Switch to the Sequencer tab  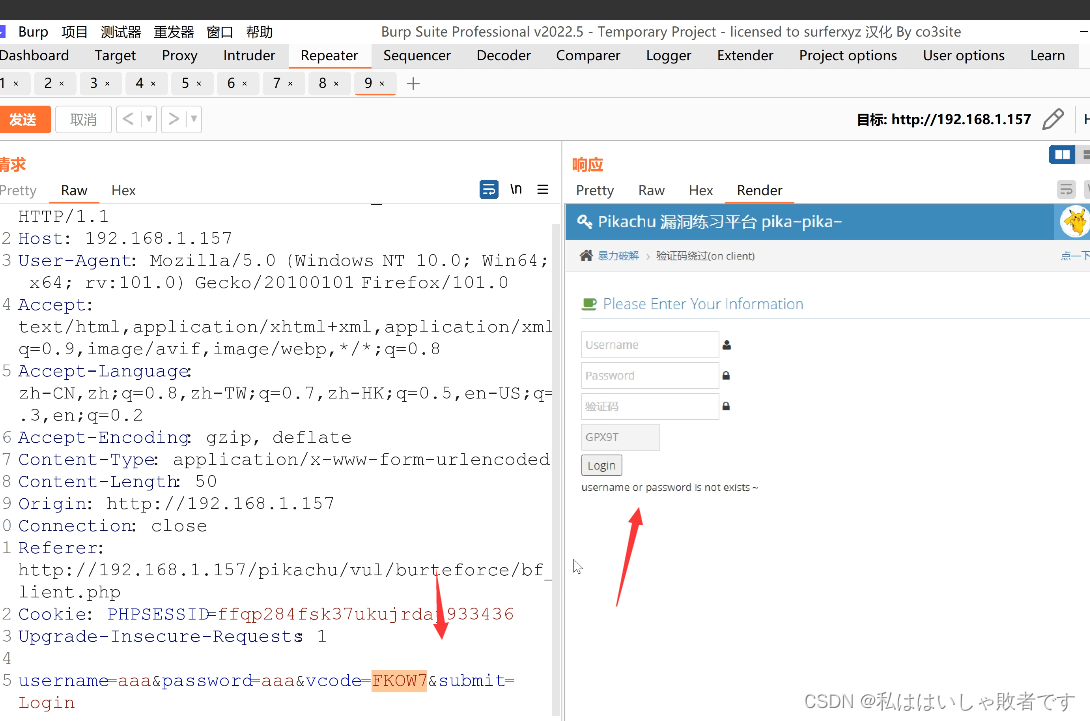click(417, 56)
